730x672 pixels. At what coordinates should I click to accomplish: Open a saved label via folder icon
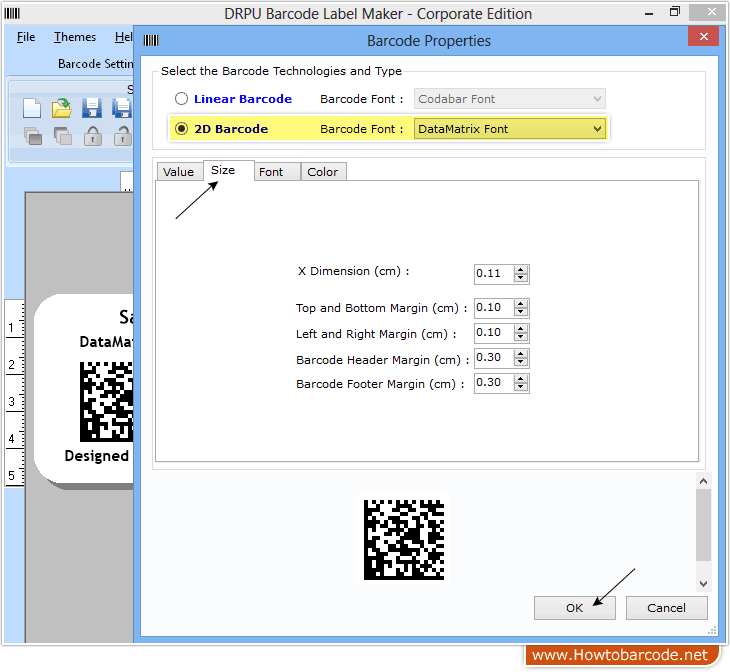(61, 108)
